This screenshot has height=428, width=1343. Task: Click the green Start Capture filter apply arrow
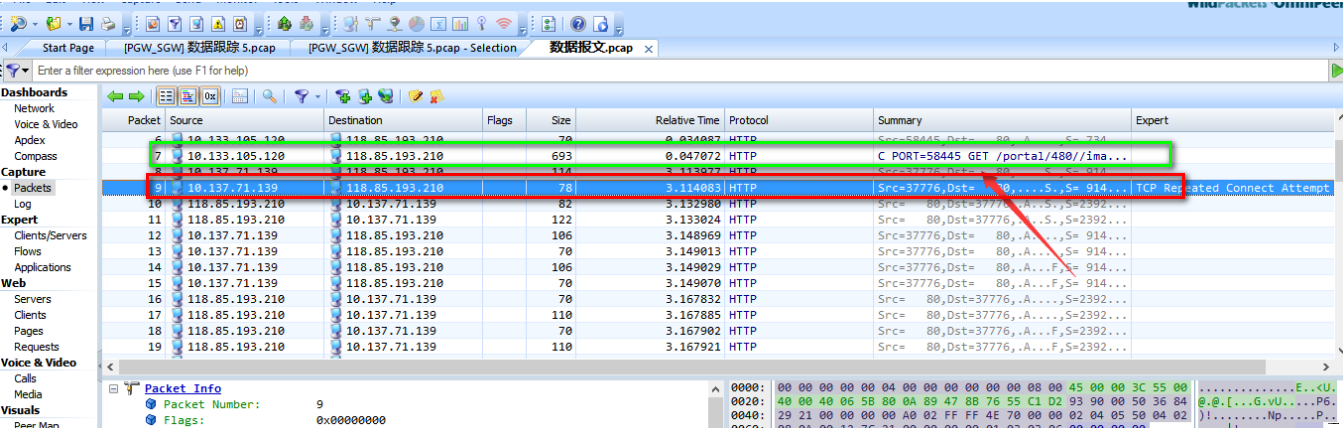pyautogui.click(x=1336, y=71)
